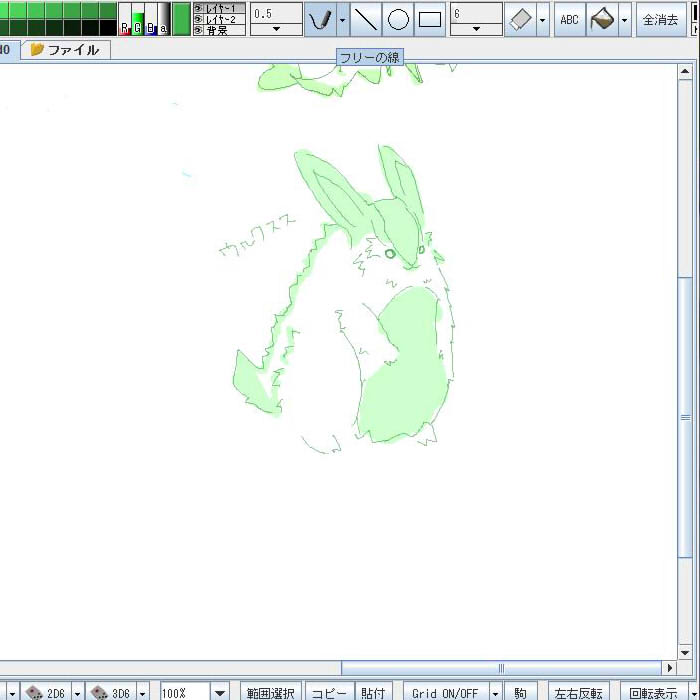Select the 背景 layer row
Viewport: 700px width, 700px height.
(x=219, y=30)
